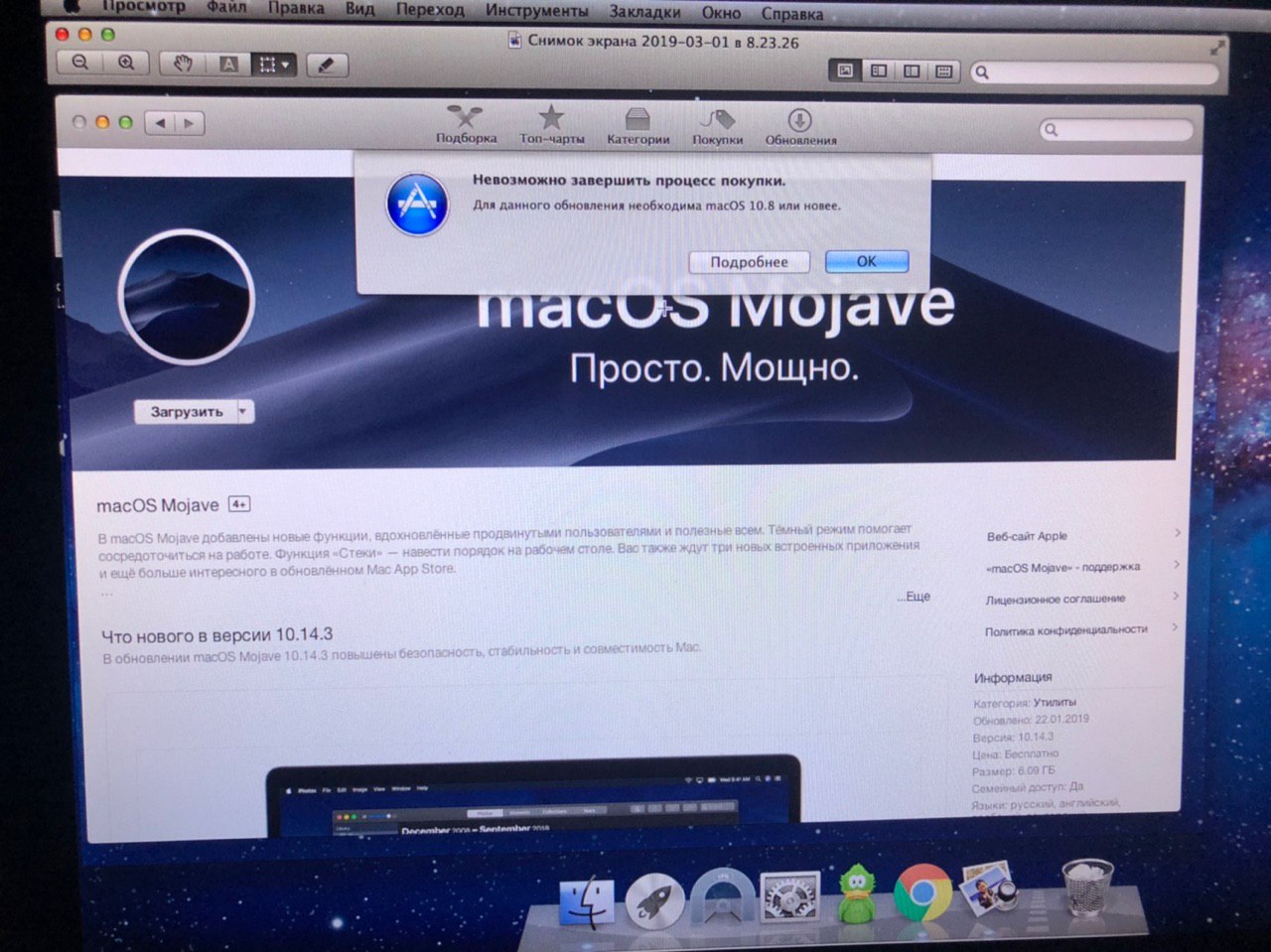The width and height of the screenshot is (1271, 952).
Task: Click the Preview toolbar search field
Action: click(x=1093, y=72)
